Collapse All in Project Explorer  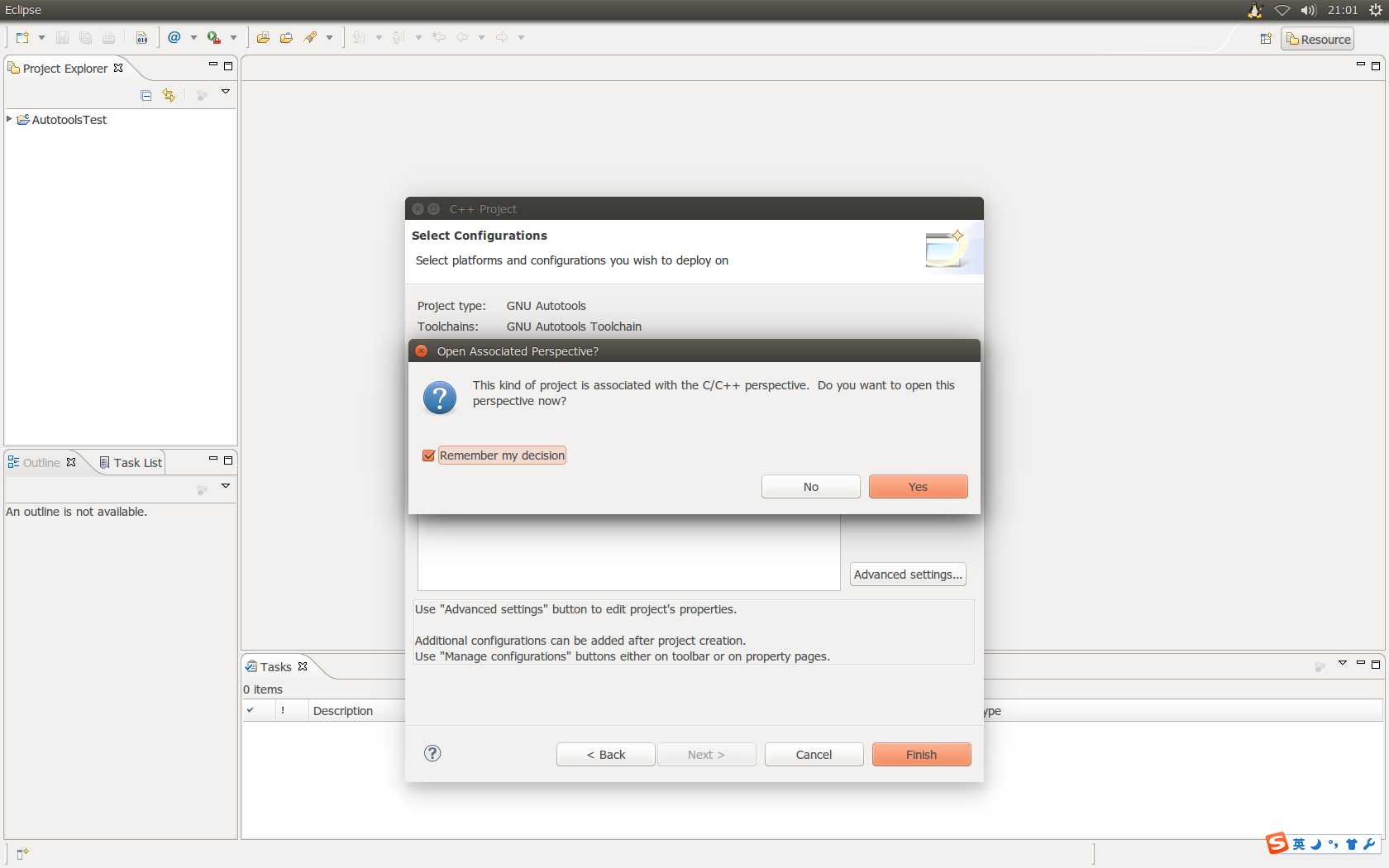click(x=146, y=95)
